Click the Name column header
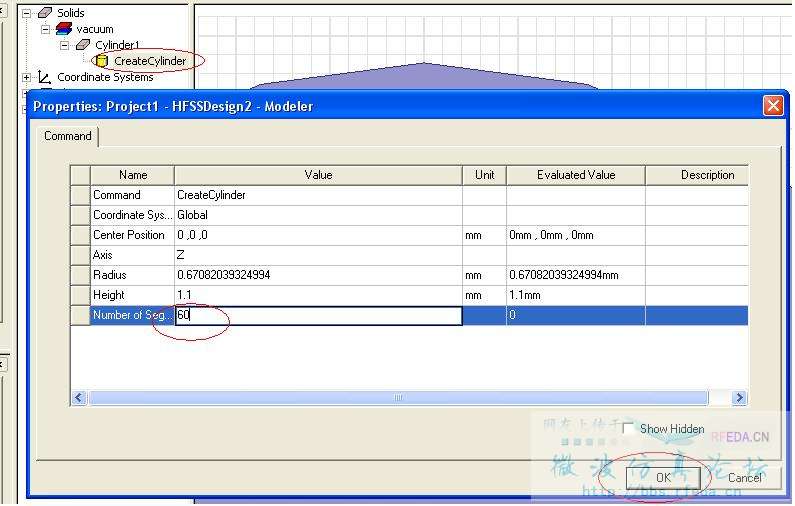 tap(132, 175)
